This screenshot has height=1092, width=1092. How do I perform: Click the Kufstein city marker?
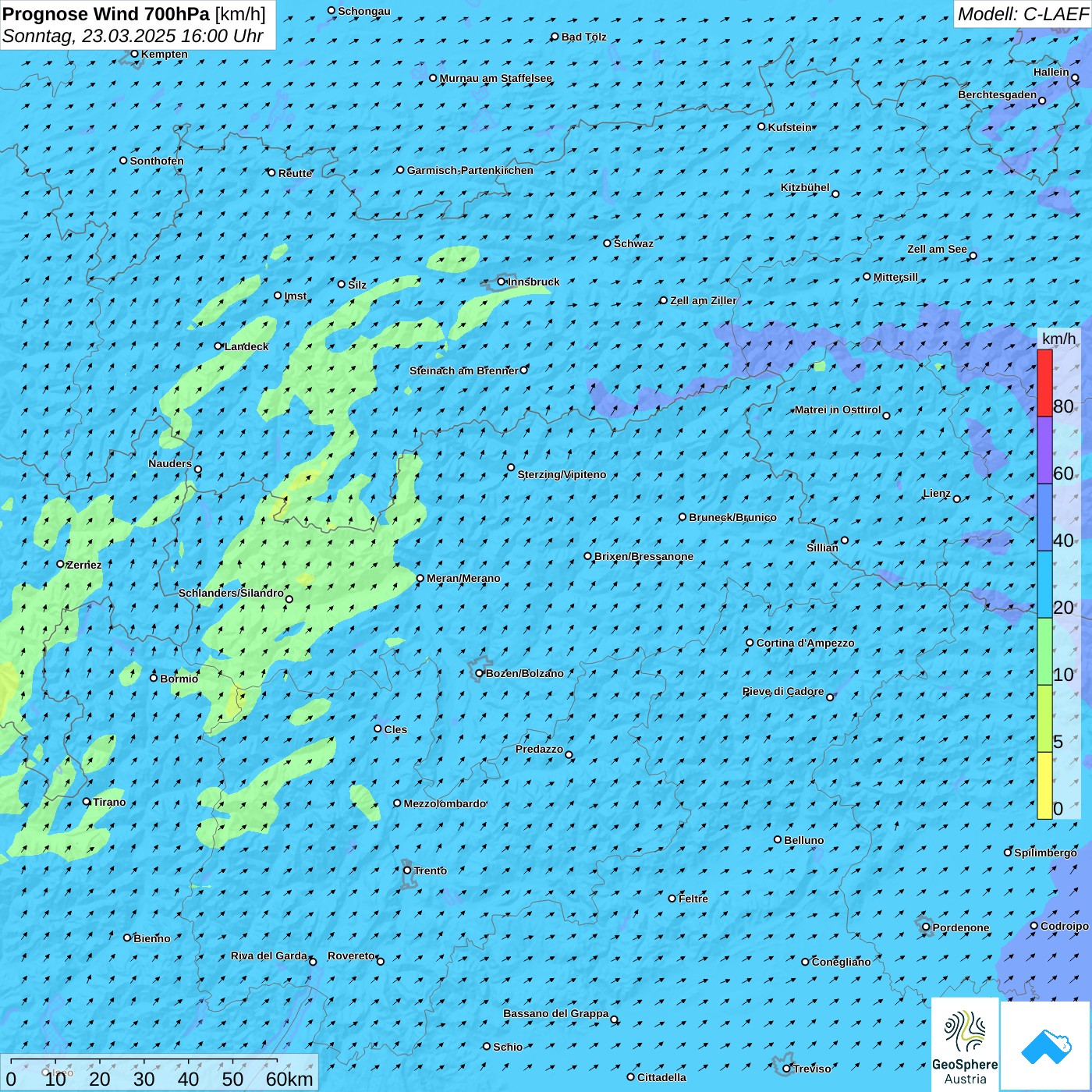(x=762, y=126)
